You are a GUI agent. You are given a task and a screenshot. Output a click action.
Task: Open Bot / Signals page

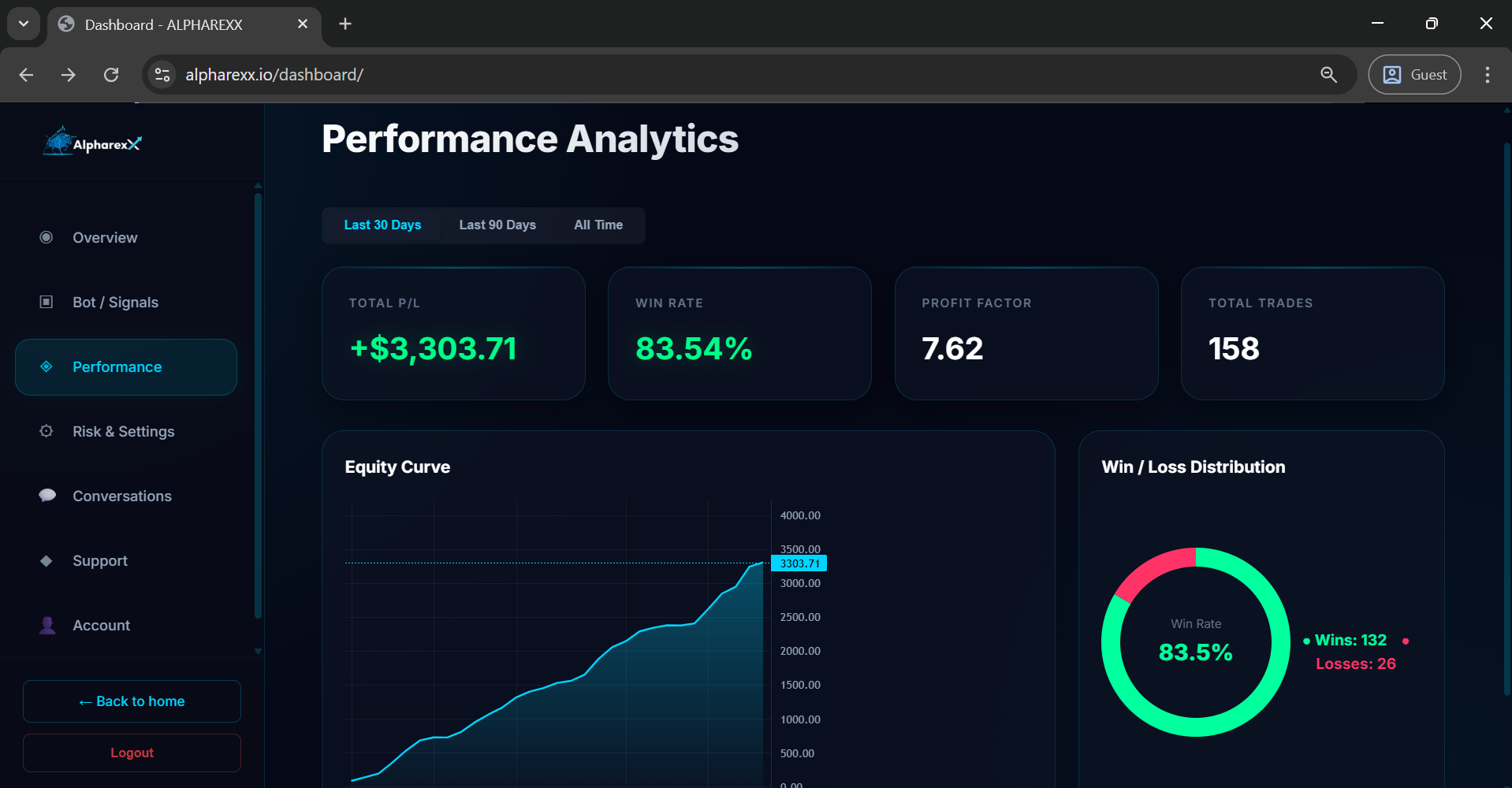coord(126,302)
